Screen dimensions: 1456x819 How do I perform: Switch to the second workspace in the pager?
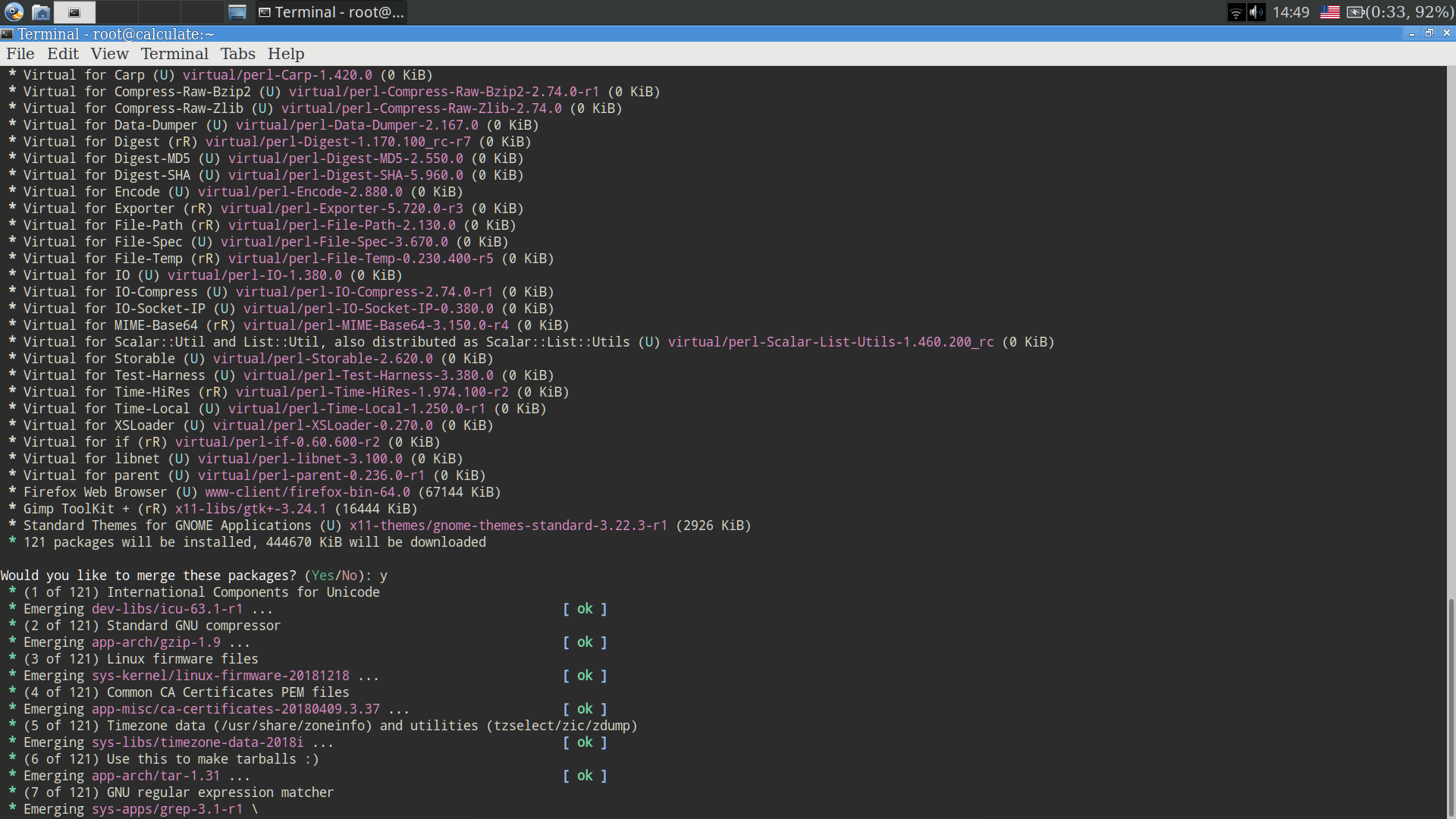117,12
